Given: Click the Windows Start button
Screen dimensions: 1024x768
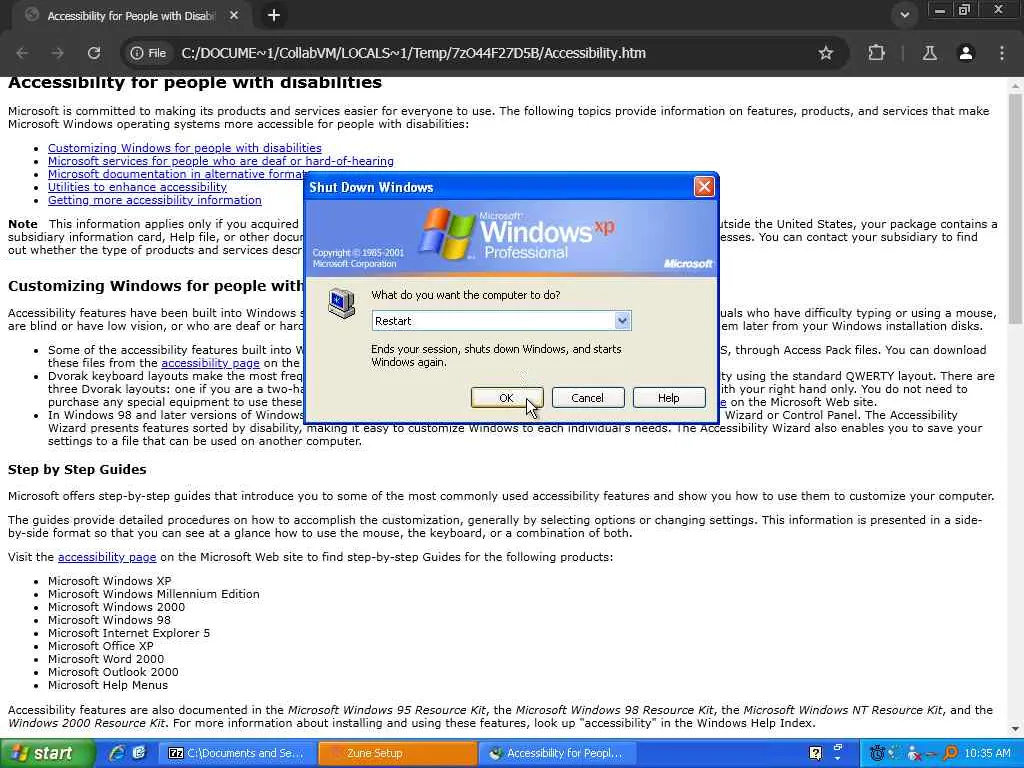Looking at the screenshot, I should (x=46, y=753).
